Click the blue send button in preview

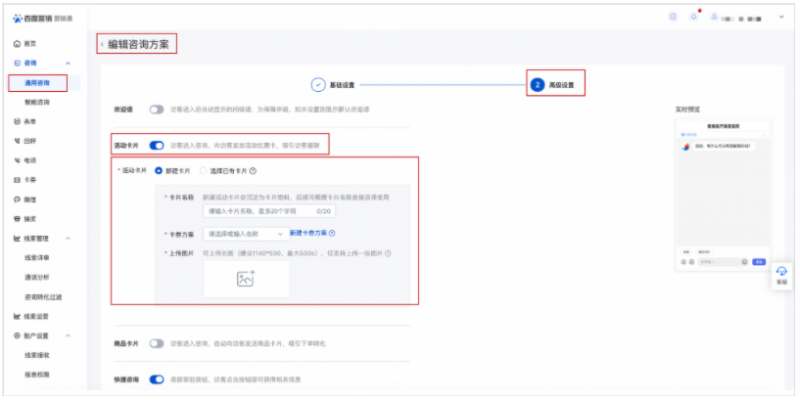[759, 262]
